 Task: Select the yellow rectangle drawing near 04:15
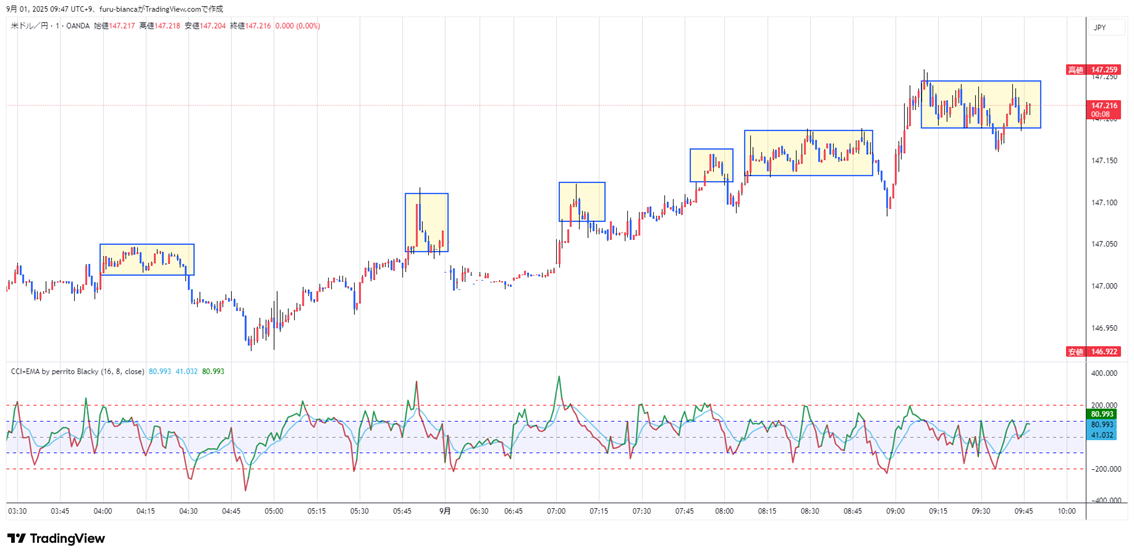click(x=146, y=259)
